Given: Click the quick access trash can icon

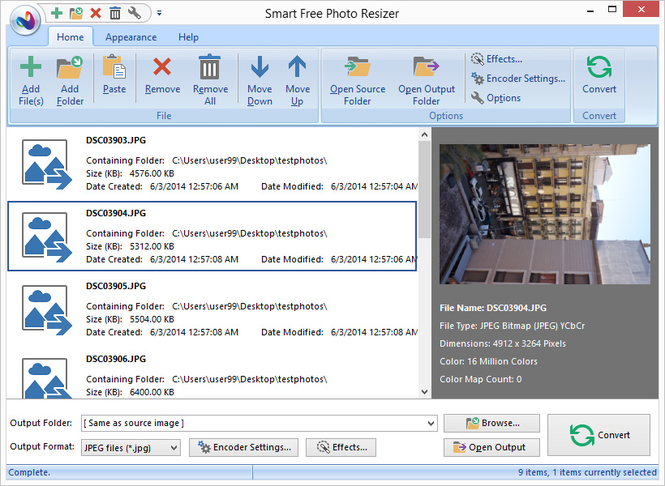Looking at the screenshot, I should (115, 13).
